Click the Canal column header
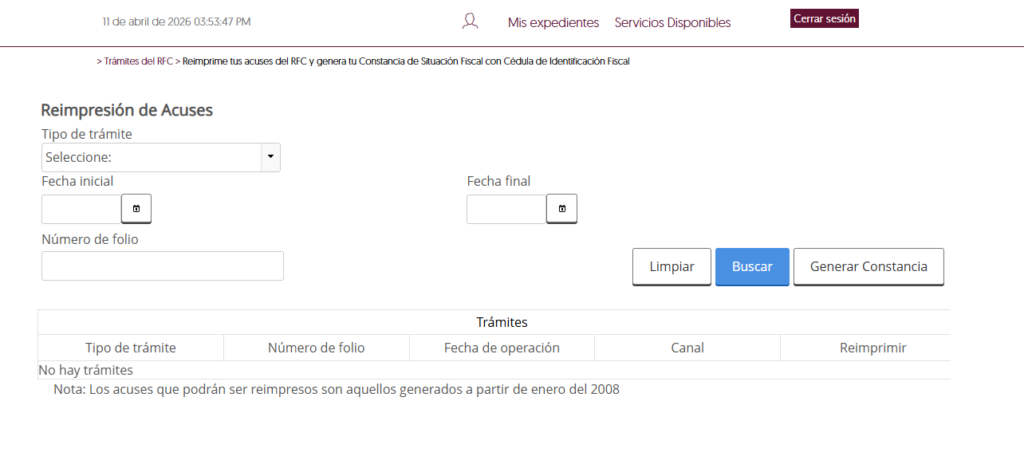The image size is (1024, 476). click(687, 348)
